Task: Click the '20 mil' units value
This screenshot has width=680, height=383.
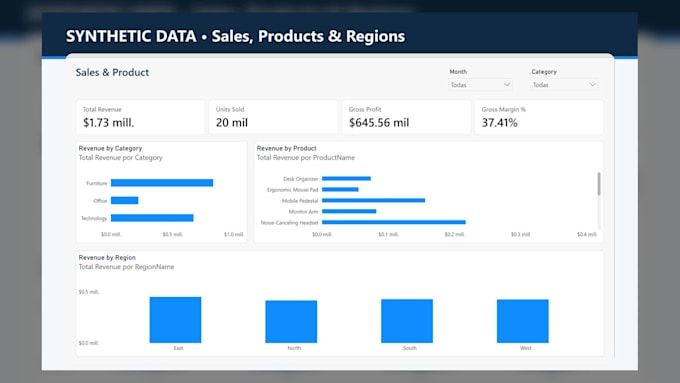Action: 232,123
